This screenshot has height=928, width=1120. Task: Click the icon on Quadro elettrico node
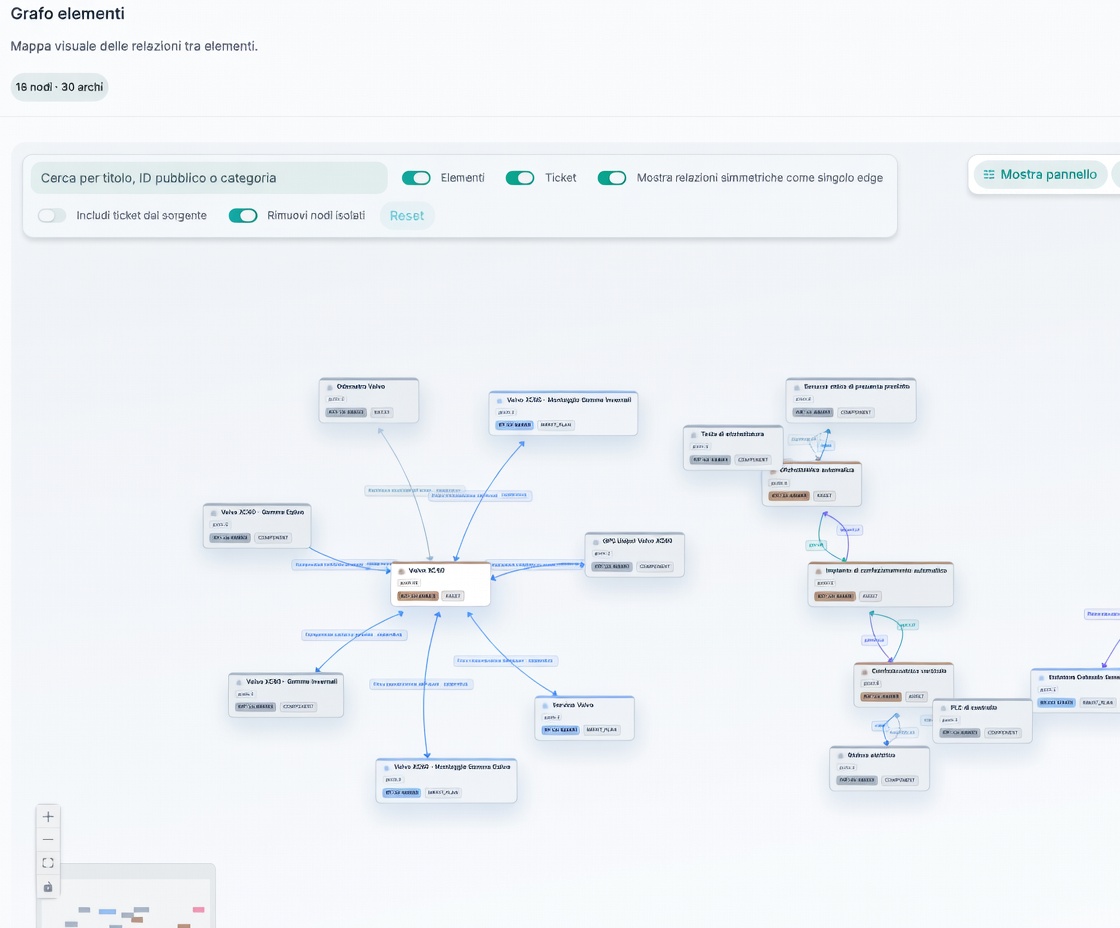(841, 755)
